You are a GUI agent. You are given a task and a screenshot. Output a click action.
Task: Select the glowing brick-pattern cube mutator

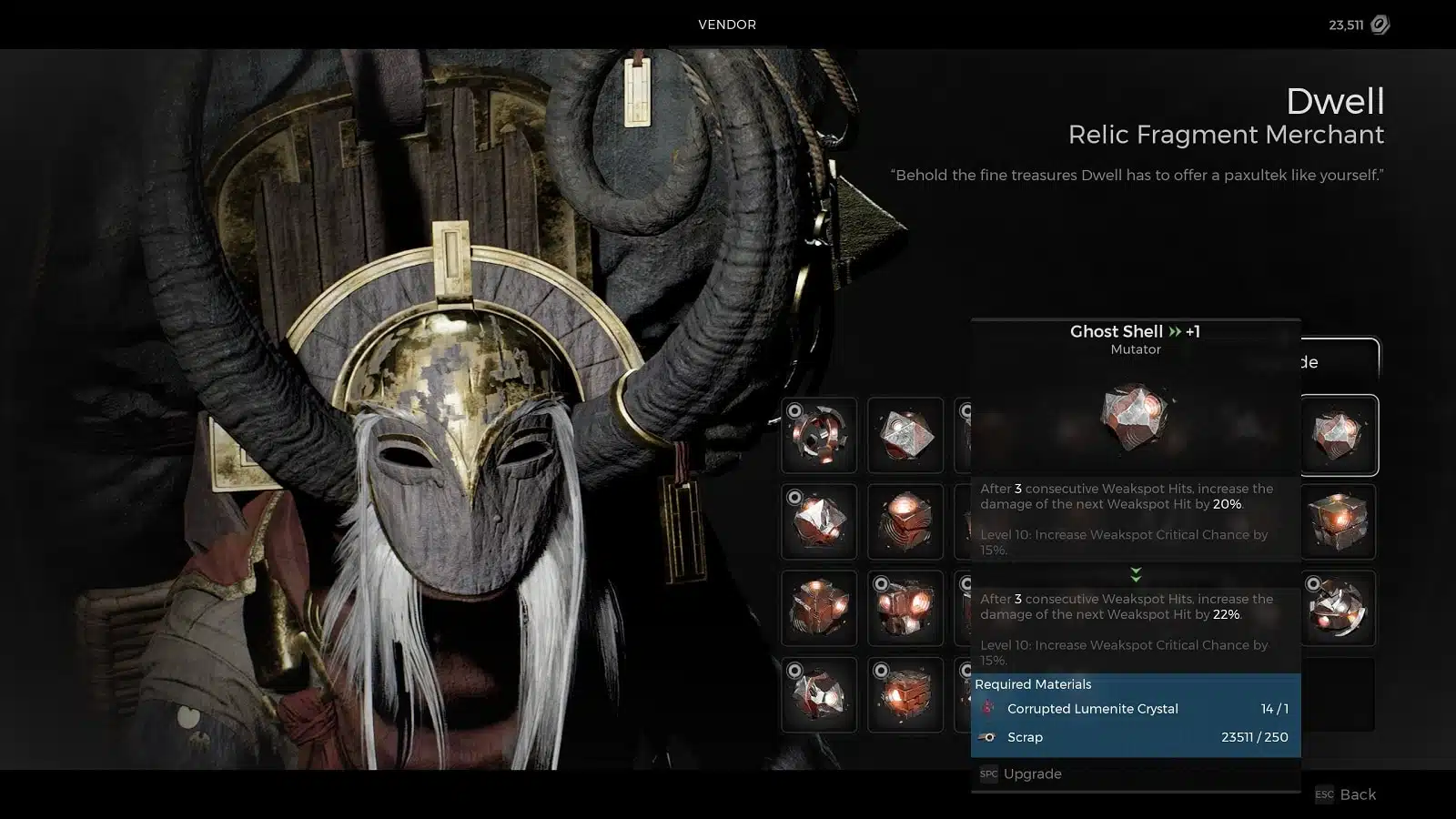click(905, 694)
